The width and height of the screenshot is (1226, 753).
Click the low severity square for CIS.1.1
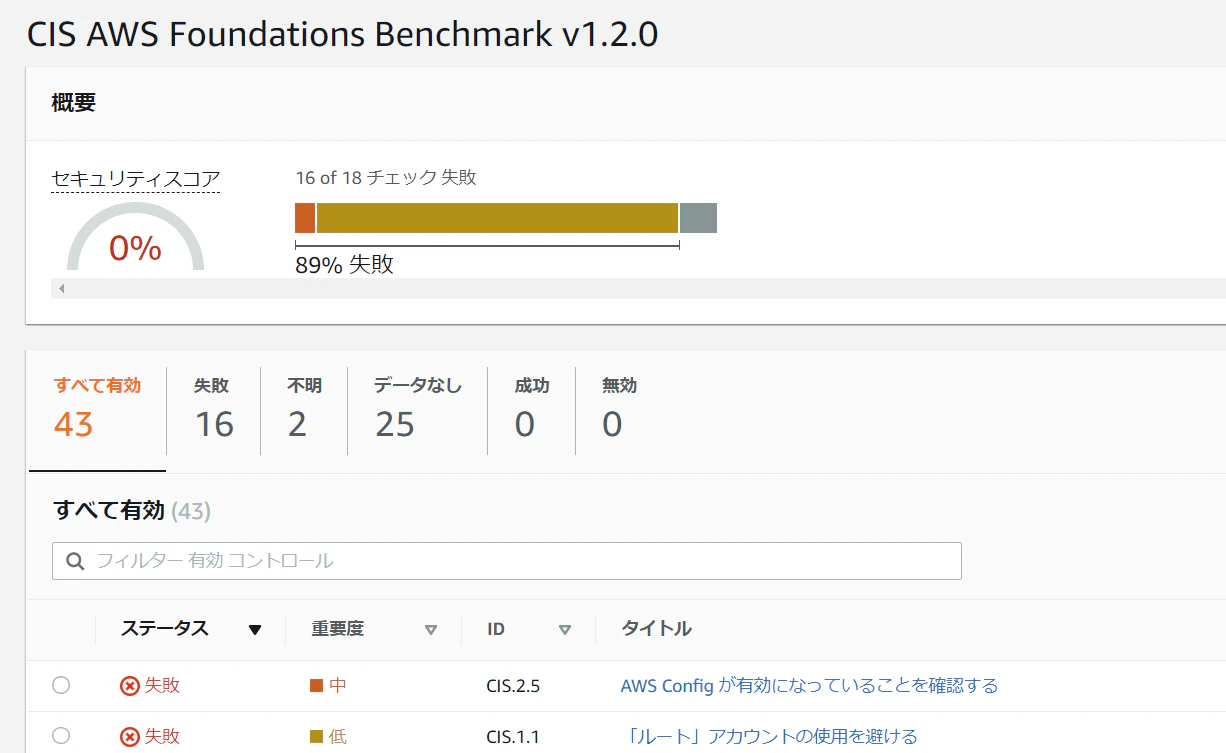click(x=316, y=737)
